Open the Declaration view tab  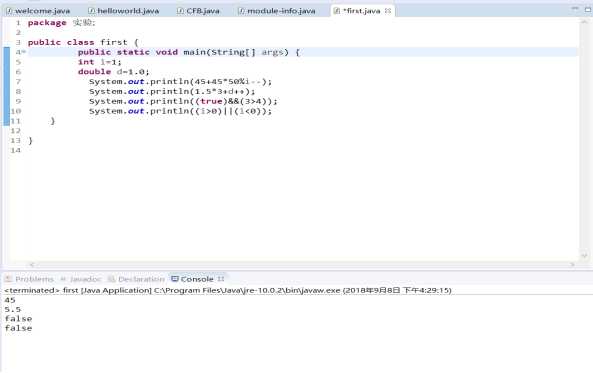pos(136,279)
